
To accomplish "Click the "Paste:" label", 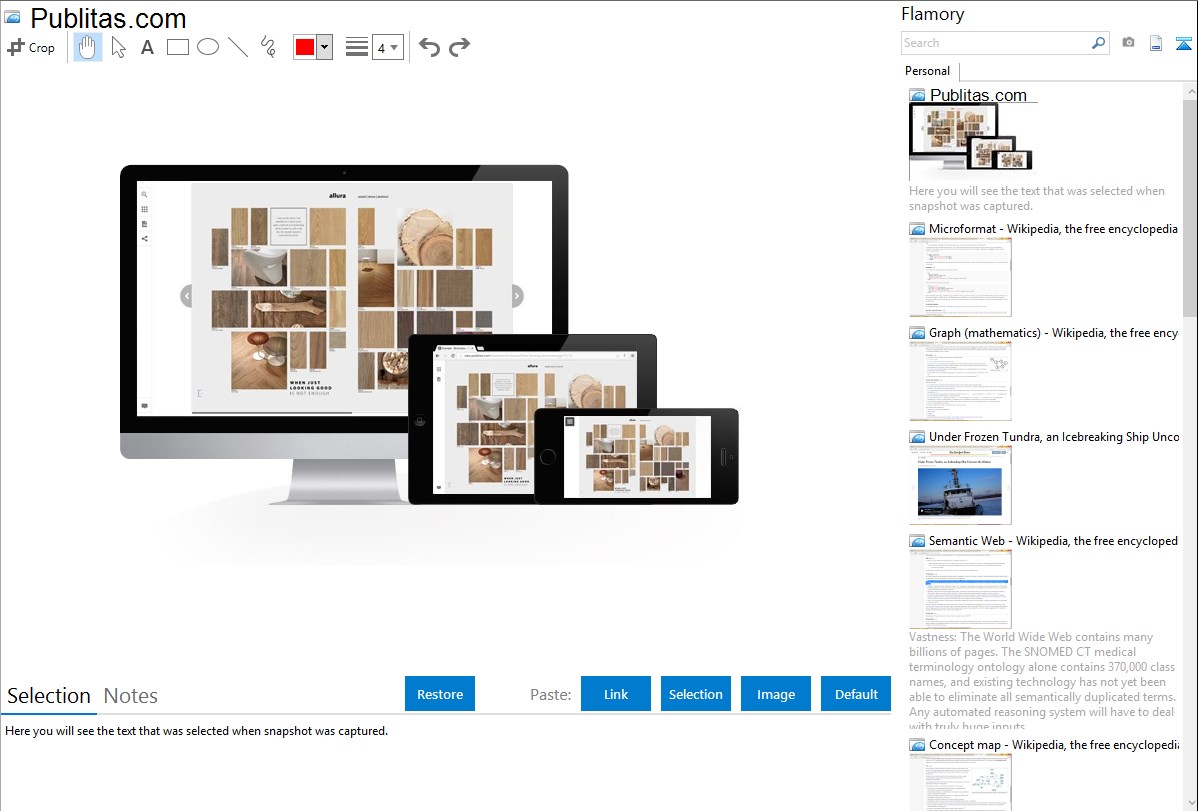I will [551, 695].
